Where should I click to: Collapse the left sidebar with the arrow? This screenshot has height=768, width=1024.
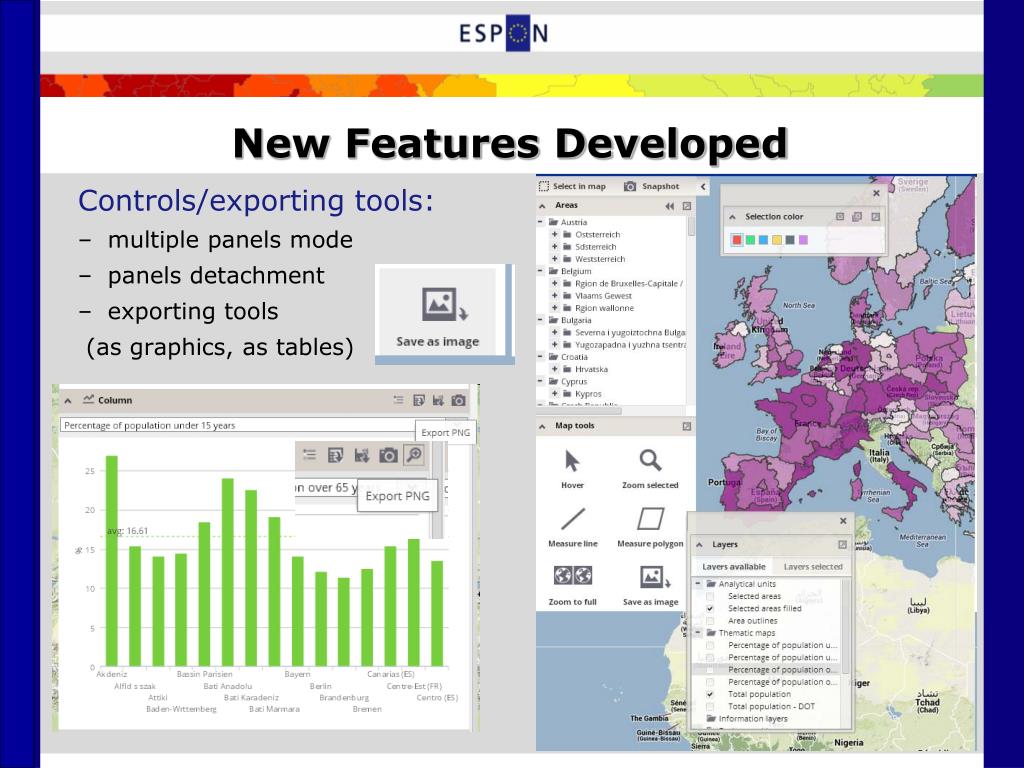click(x=703, y=187)
